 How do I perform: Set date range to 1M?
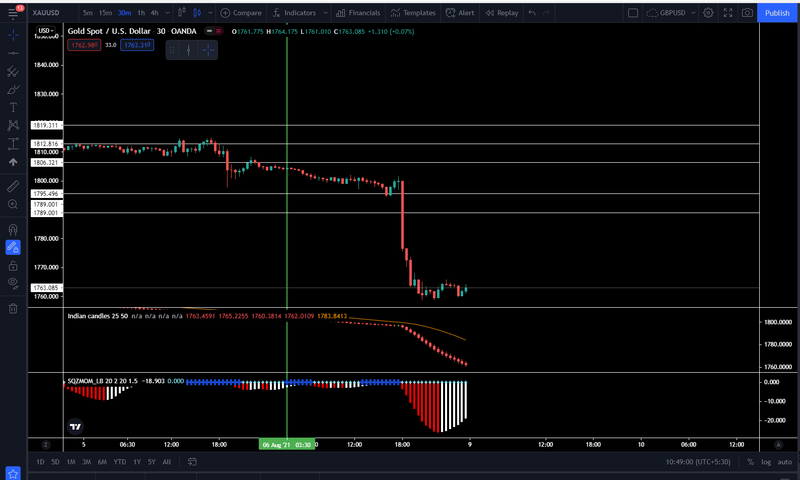(71, 462)
